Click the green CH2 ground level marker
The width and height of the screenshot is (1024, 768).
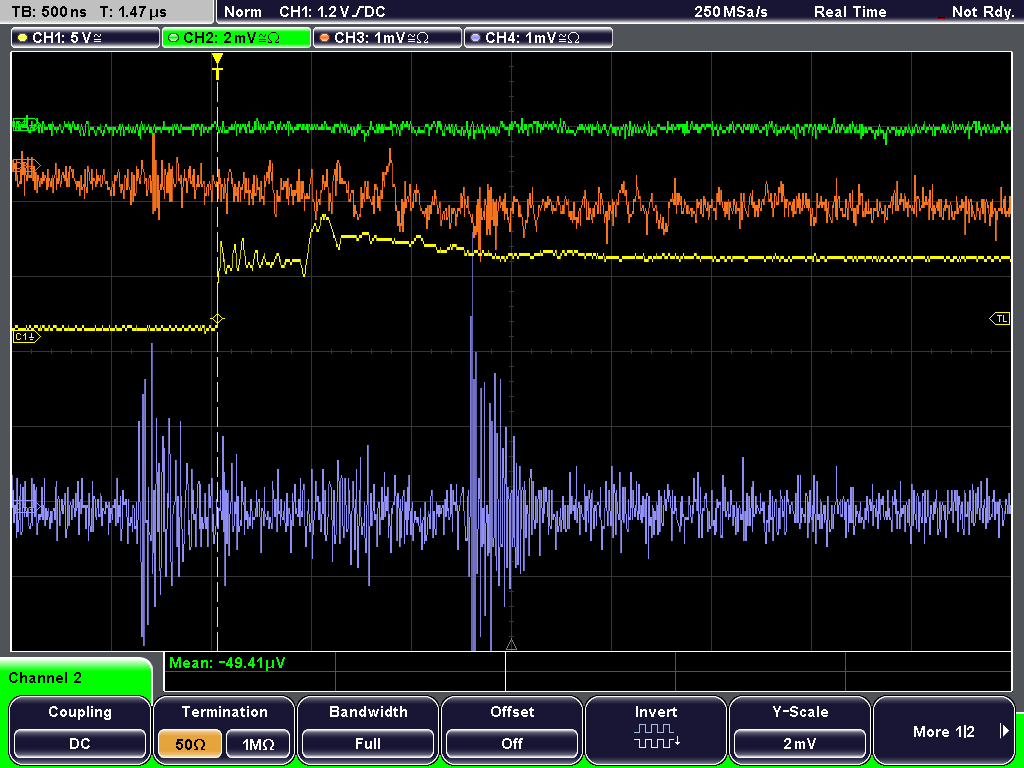[x=26, y=124]
